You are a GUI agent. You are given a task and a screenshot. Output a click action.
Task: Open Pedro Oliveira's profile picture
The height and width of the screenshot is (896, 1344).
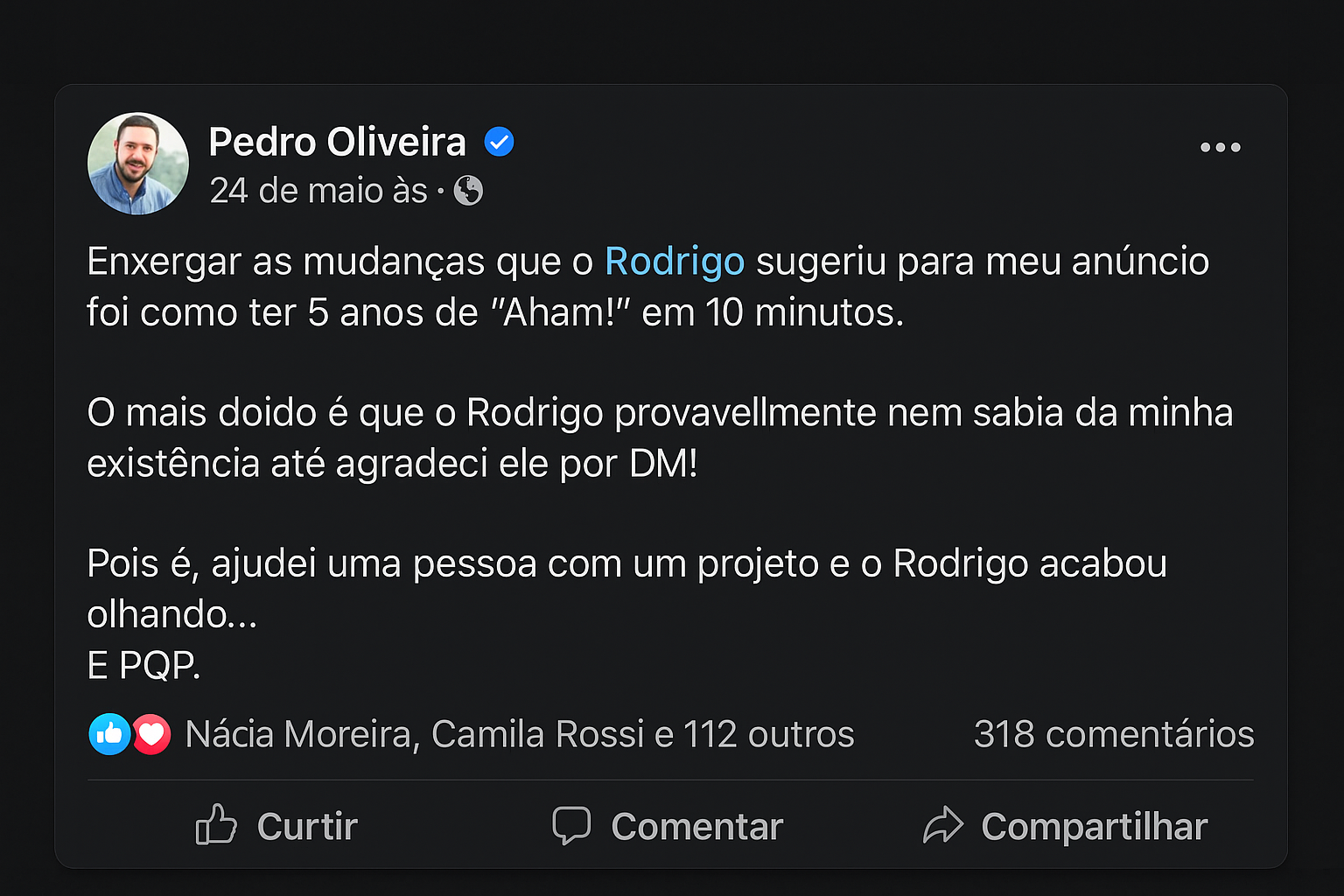(x=138, y=164)
